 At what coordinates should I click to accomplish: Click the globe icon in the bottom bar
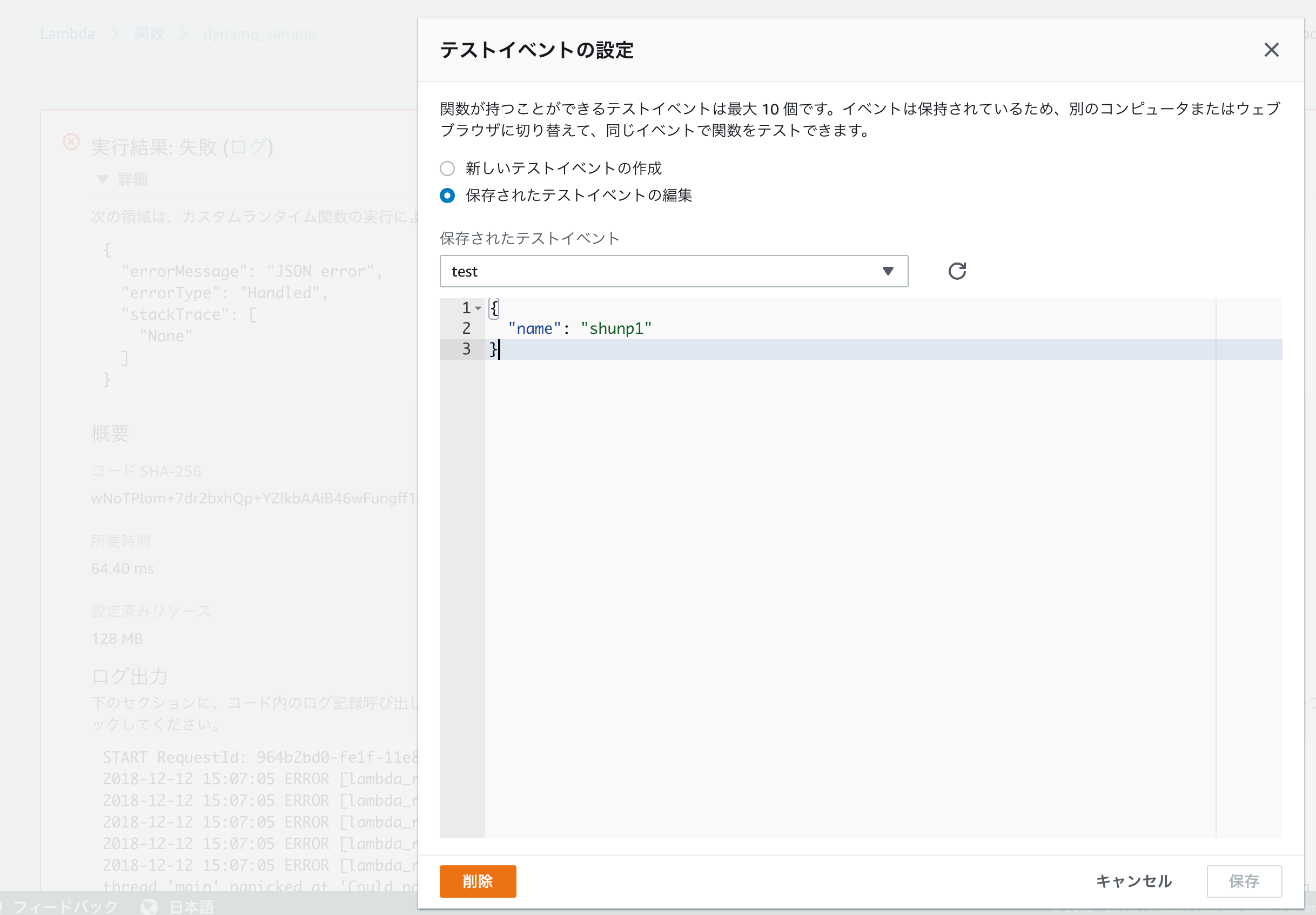coord(149,906)
